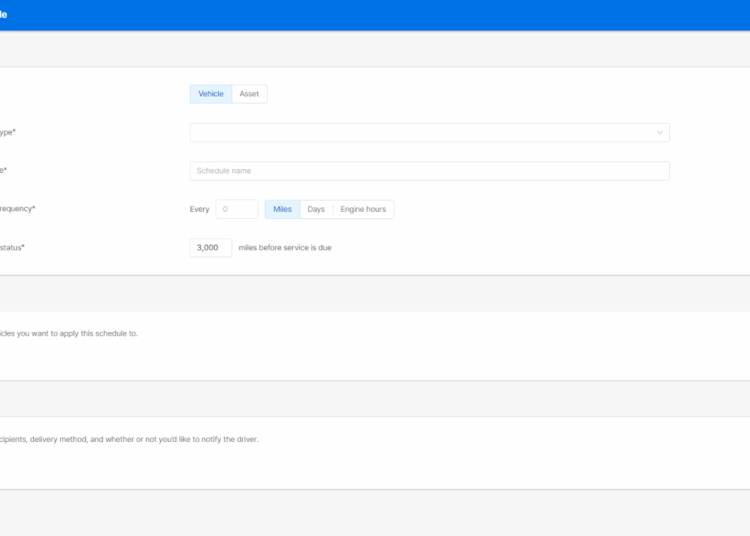The height and width of the screenshot is (536, 750).
Task: Open the empty type combo box
Action: (x=420, y=132)
